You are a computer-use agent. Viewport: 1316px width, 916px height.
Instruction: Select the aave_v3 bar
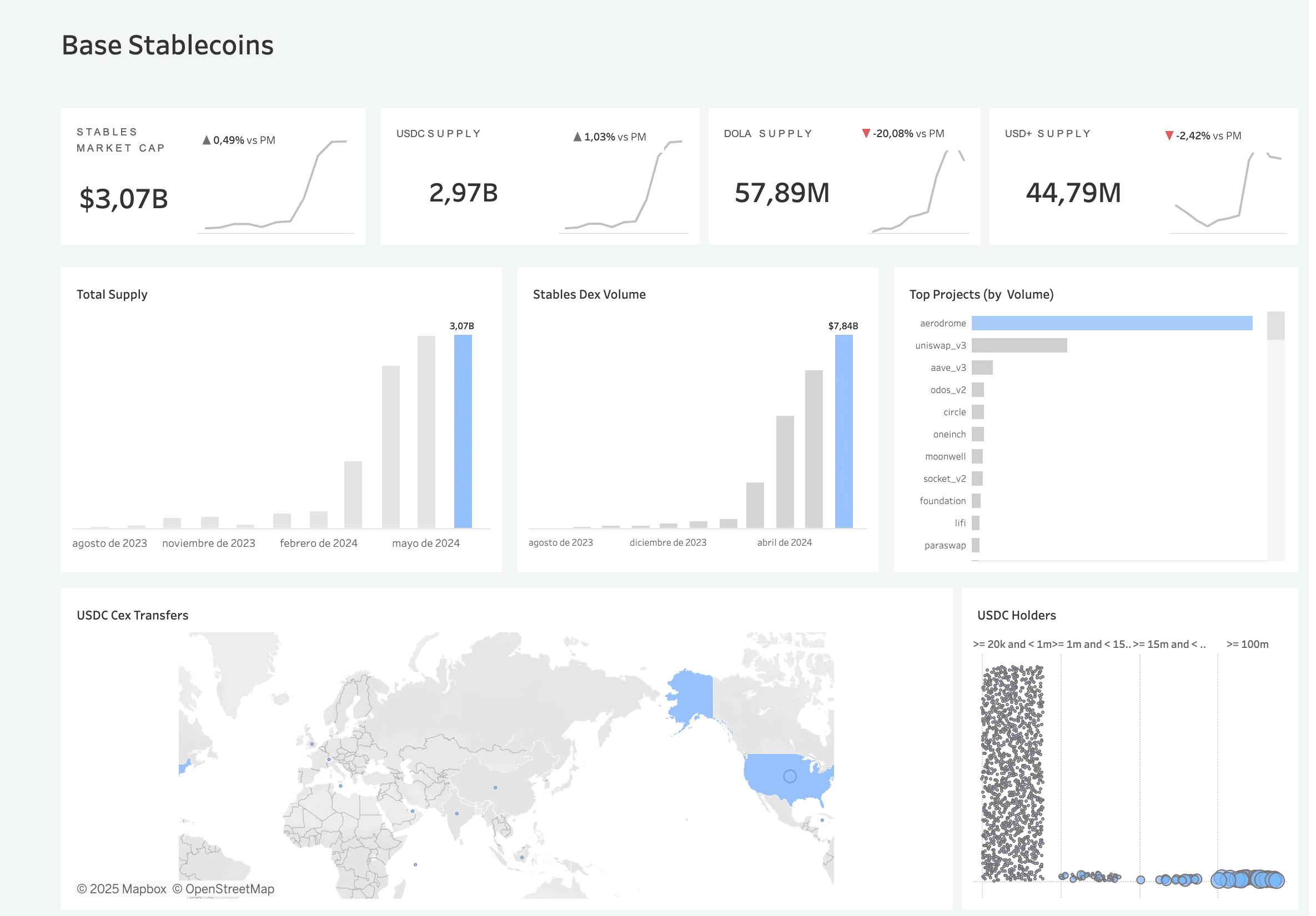click(982, 368)
